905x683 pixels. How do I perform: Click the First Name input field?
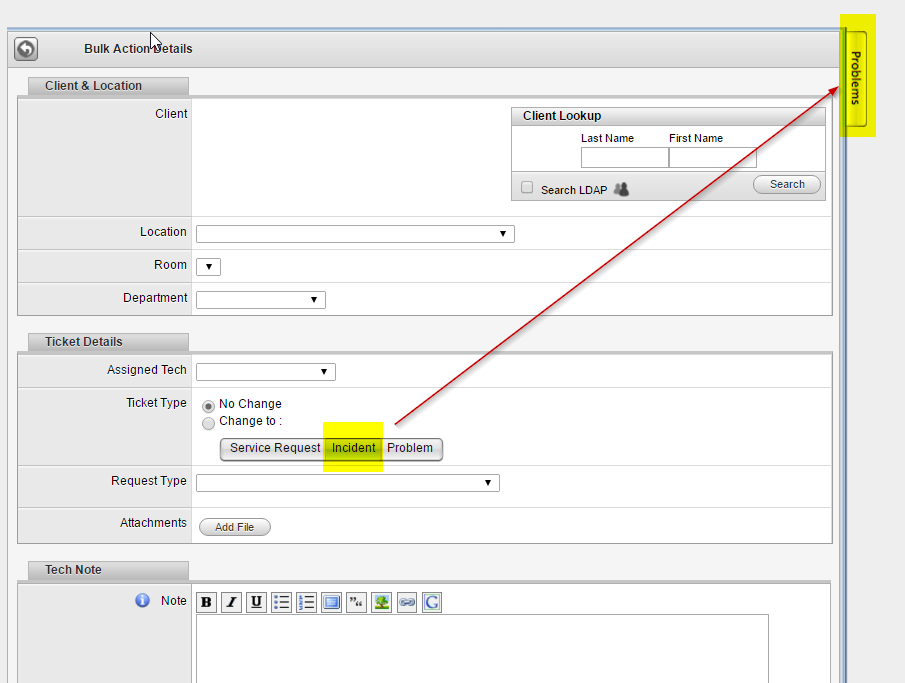713,158
